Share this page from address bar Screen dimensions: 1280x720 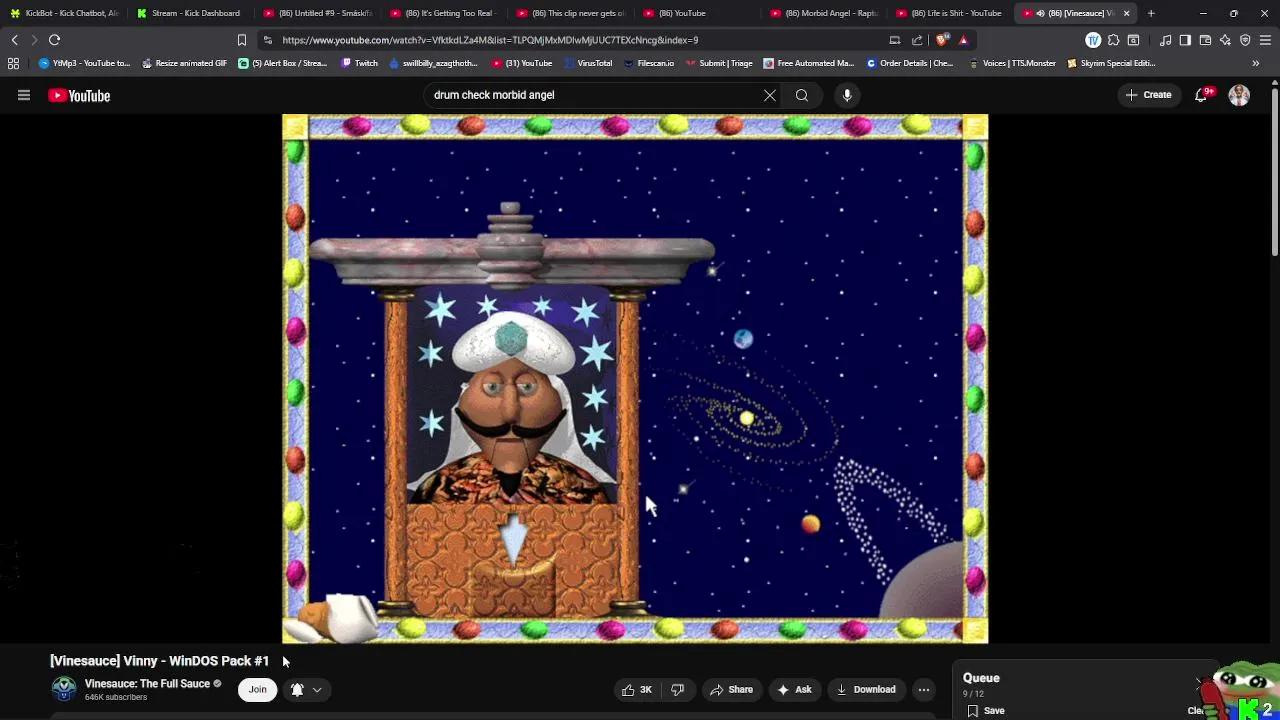click(917, 40)
